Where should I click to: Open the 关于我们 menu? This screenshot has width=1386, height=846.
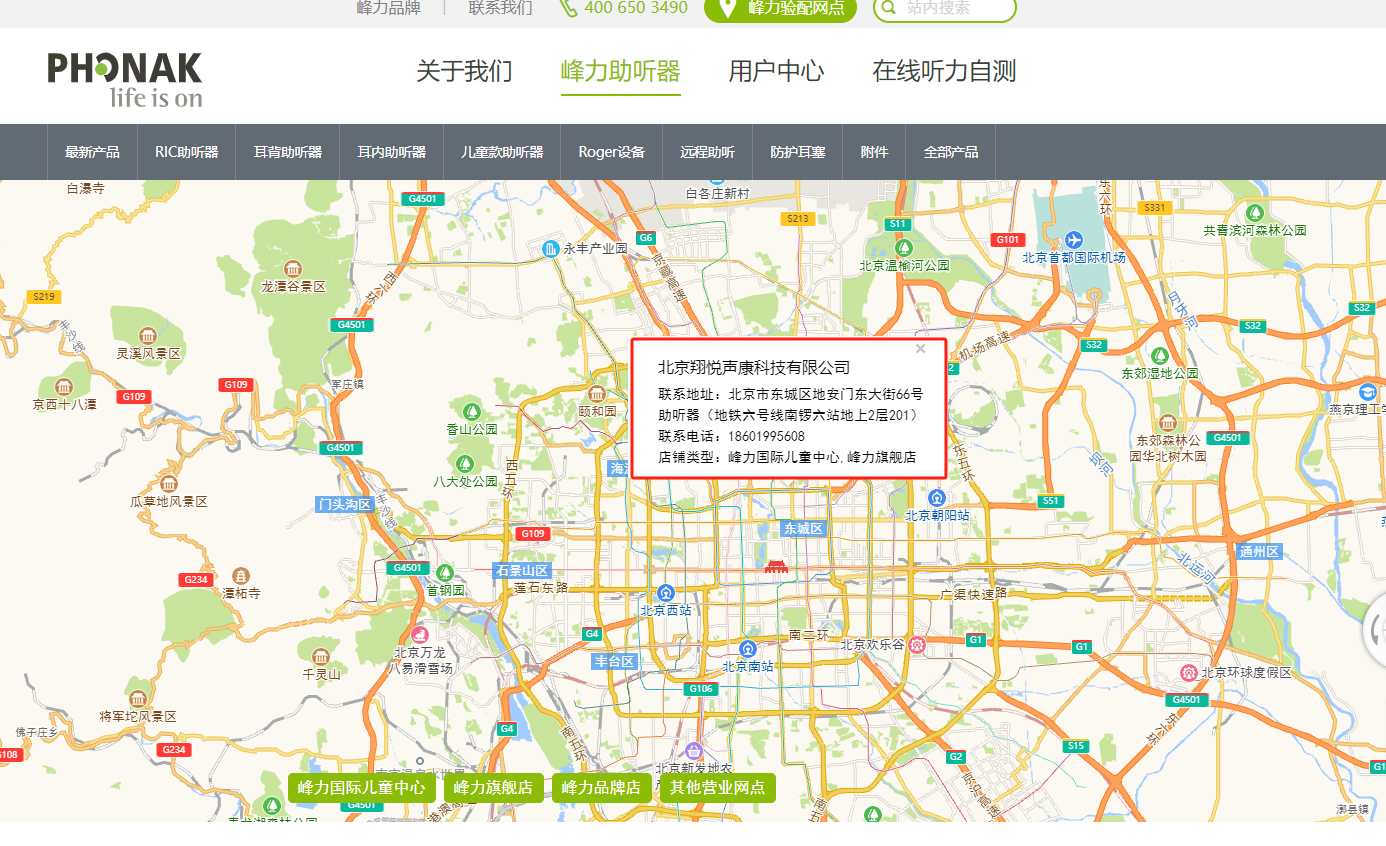pos(464,71)
